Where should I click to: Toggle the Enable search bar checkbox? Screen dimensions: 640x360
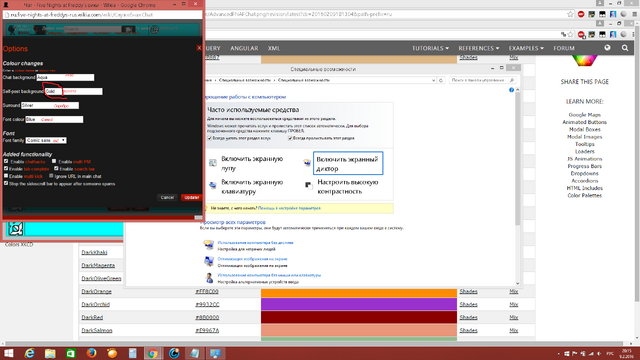point(56,168)
